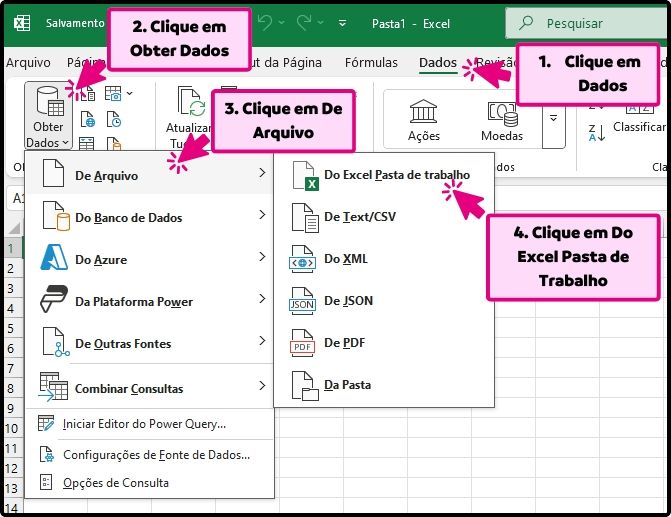Choose Do Excel Pasta de trabalho

point(384,175)
